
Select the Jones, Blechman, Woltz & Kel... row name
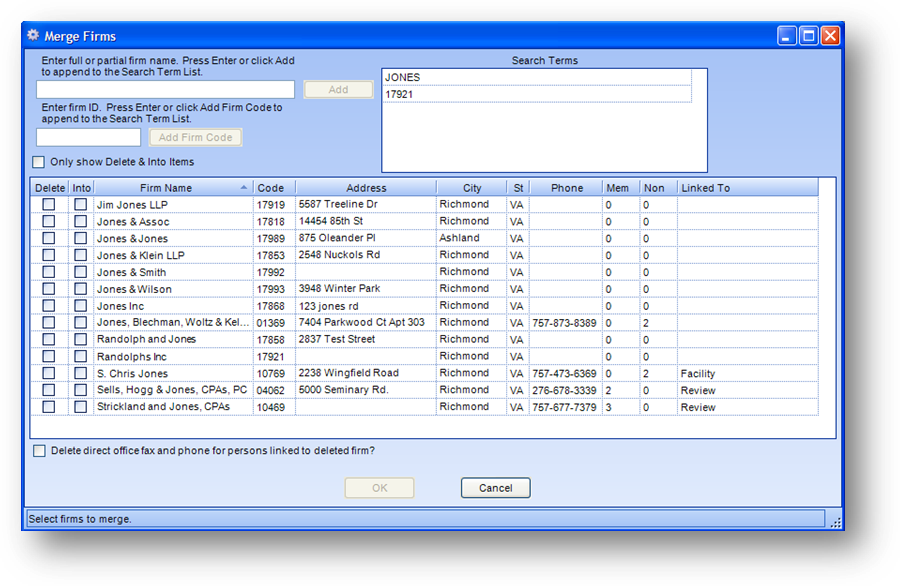pos(173,323)
